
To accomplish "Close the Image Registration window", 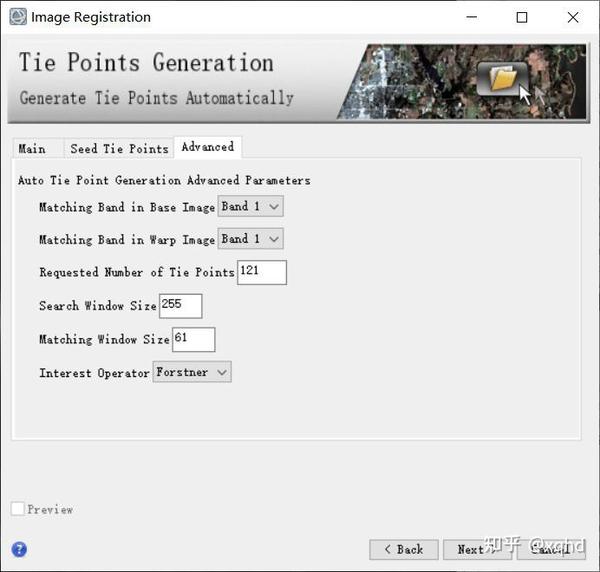I will 572,17.
